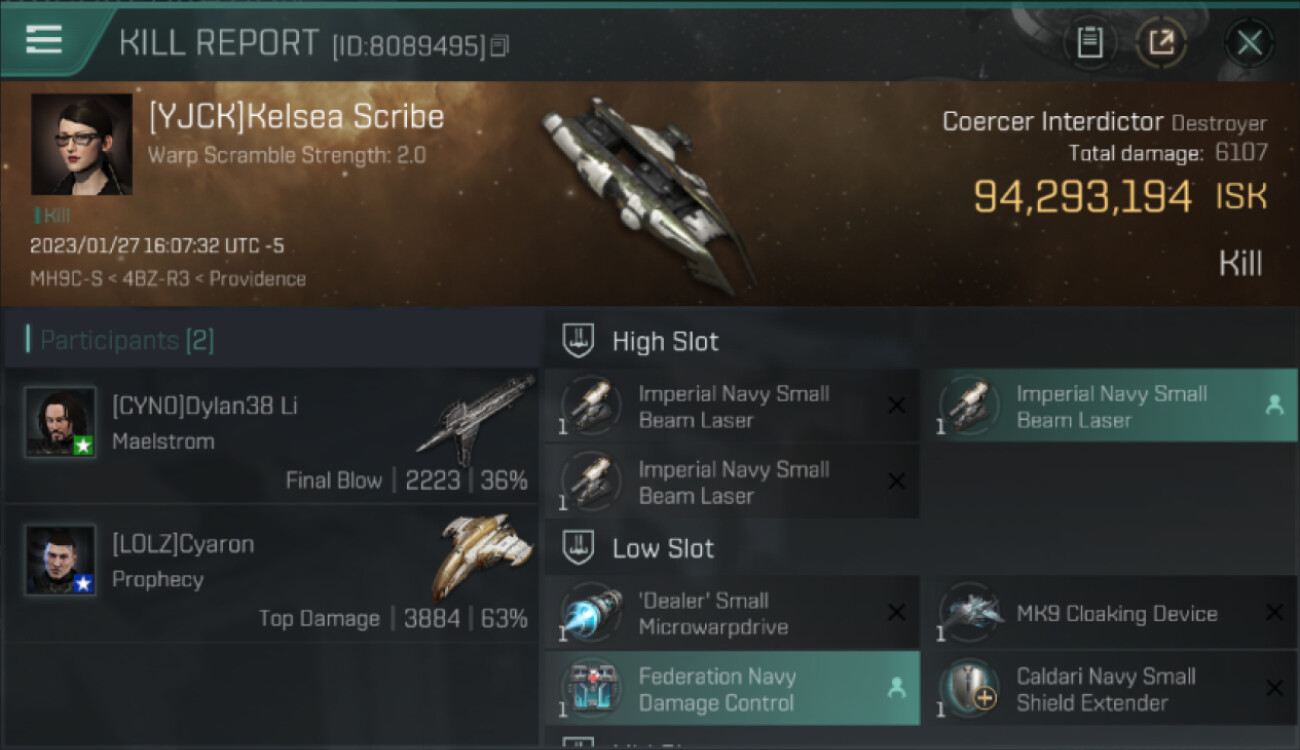The image size is (1300, 750).
Task: Select the Federation Navy Damage Control module
Action: (x=731, y=689)
